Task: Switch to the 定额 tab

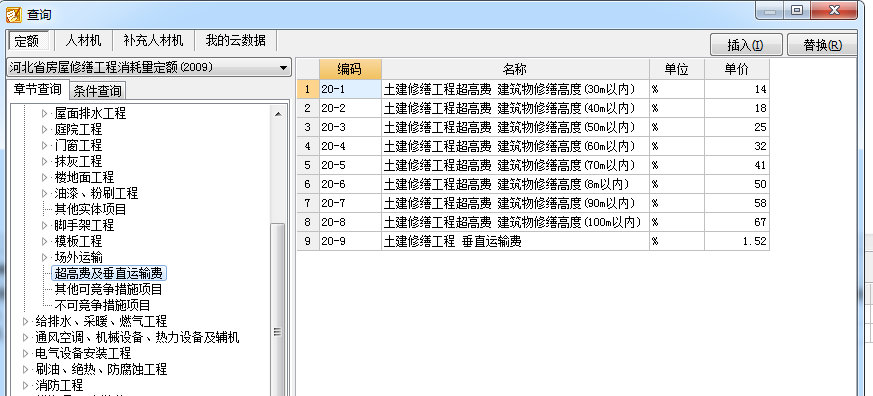Action: coord(28,41)
